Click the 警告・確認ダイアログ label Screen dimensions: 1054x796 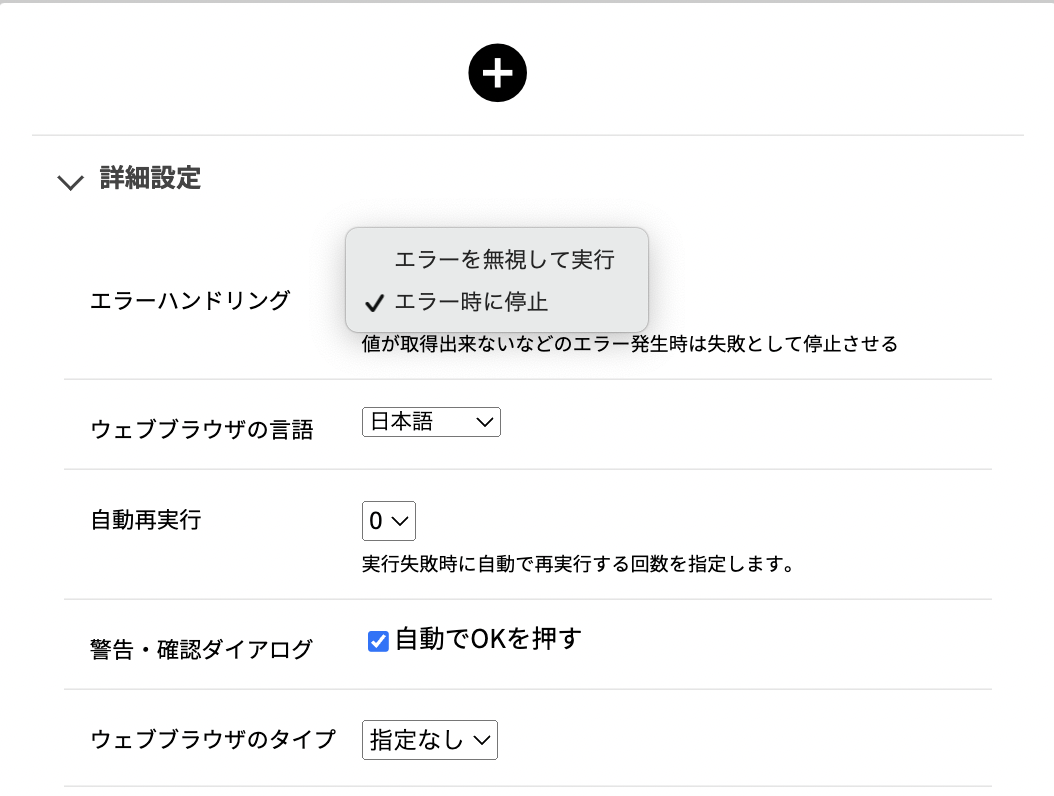(201, 649)
